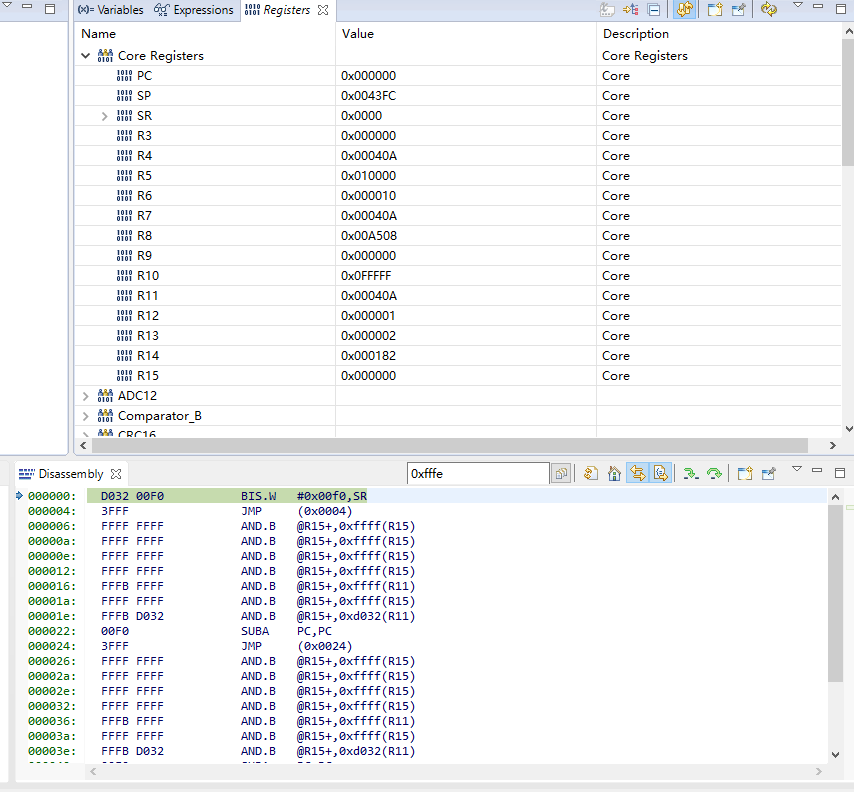Image resolution: width=854 pixels, height=792 pixels.
Task: Expand the SR register entry
Action: coord(105,116)
